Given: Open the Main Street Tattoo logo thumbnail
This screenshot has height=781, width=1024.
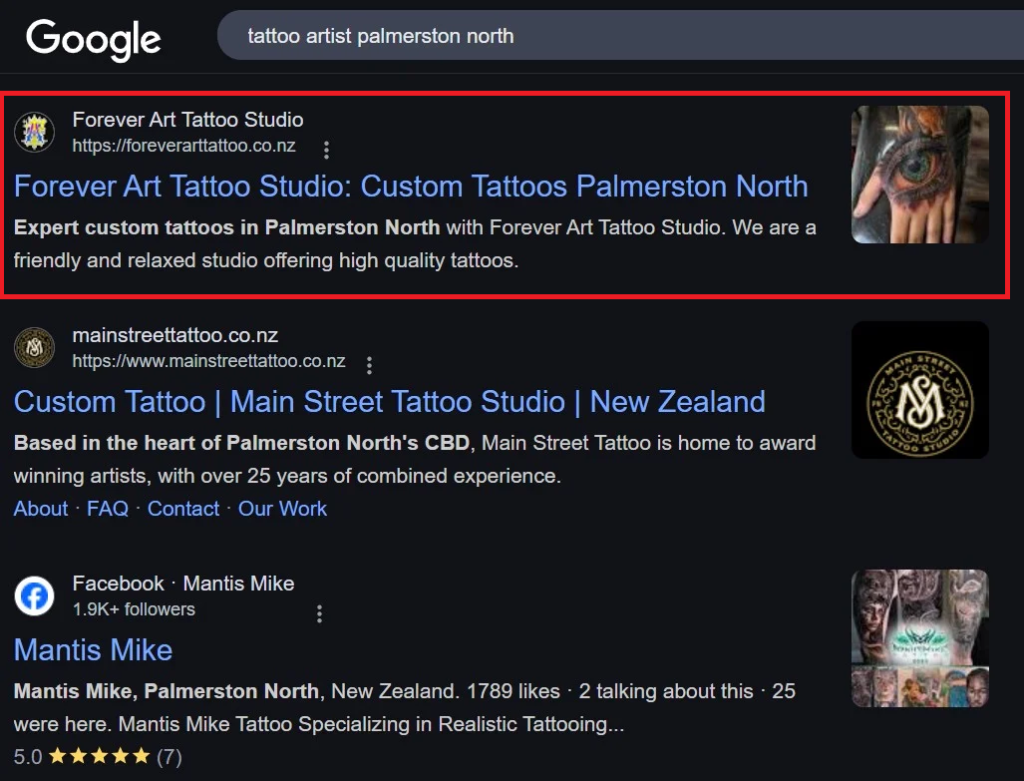Looking at the screenshot, I should coord(920,390).
